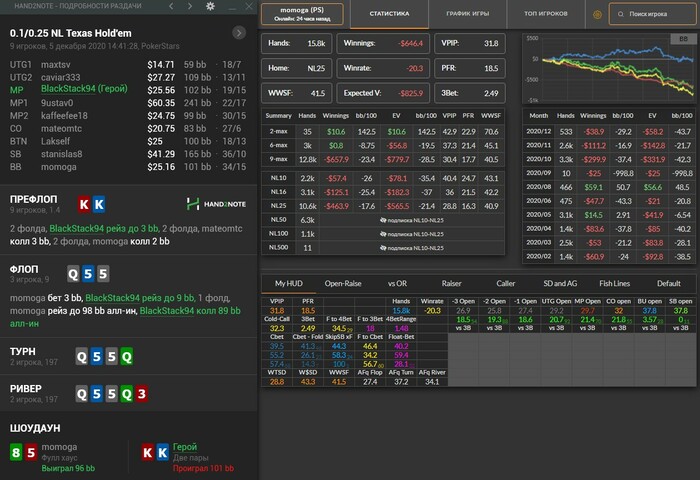Click inside the 'Поиск игрока' search field
The image size is (700, 480).
[652, 14]
